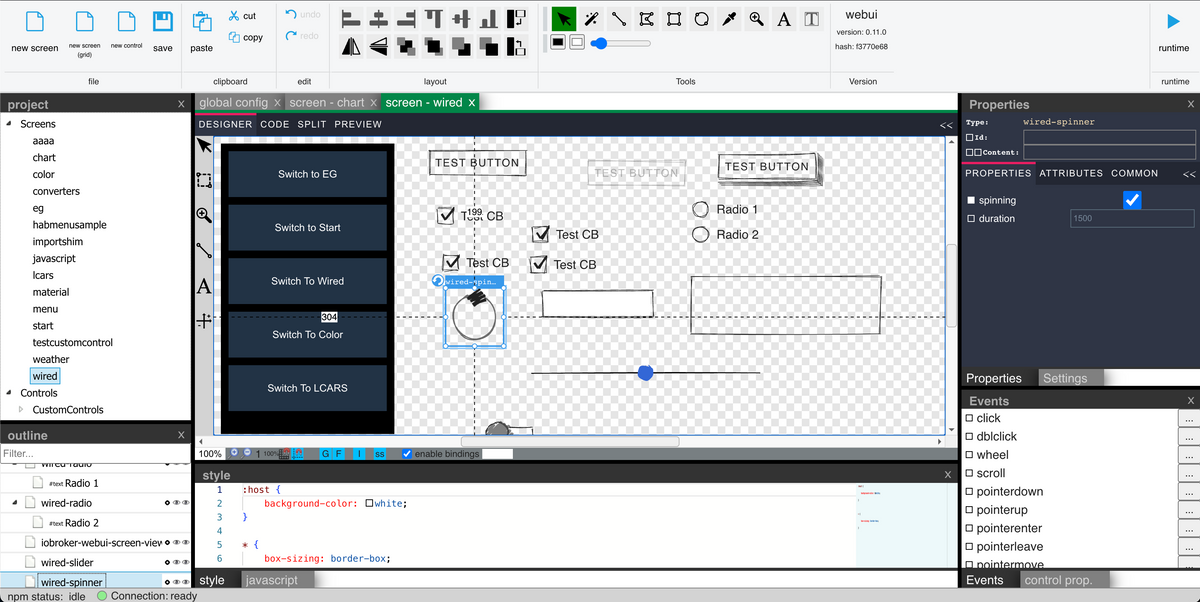
Task: Select the Radio 2 option on canvas
Action: [701, 234]
